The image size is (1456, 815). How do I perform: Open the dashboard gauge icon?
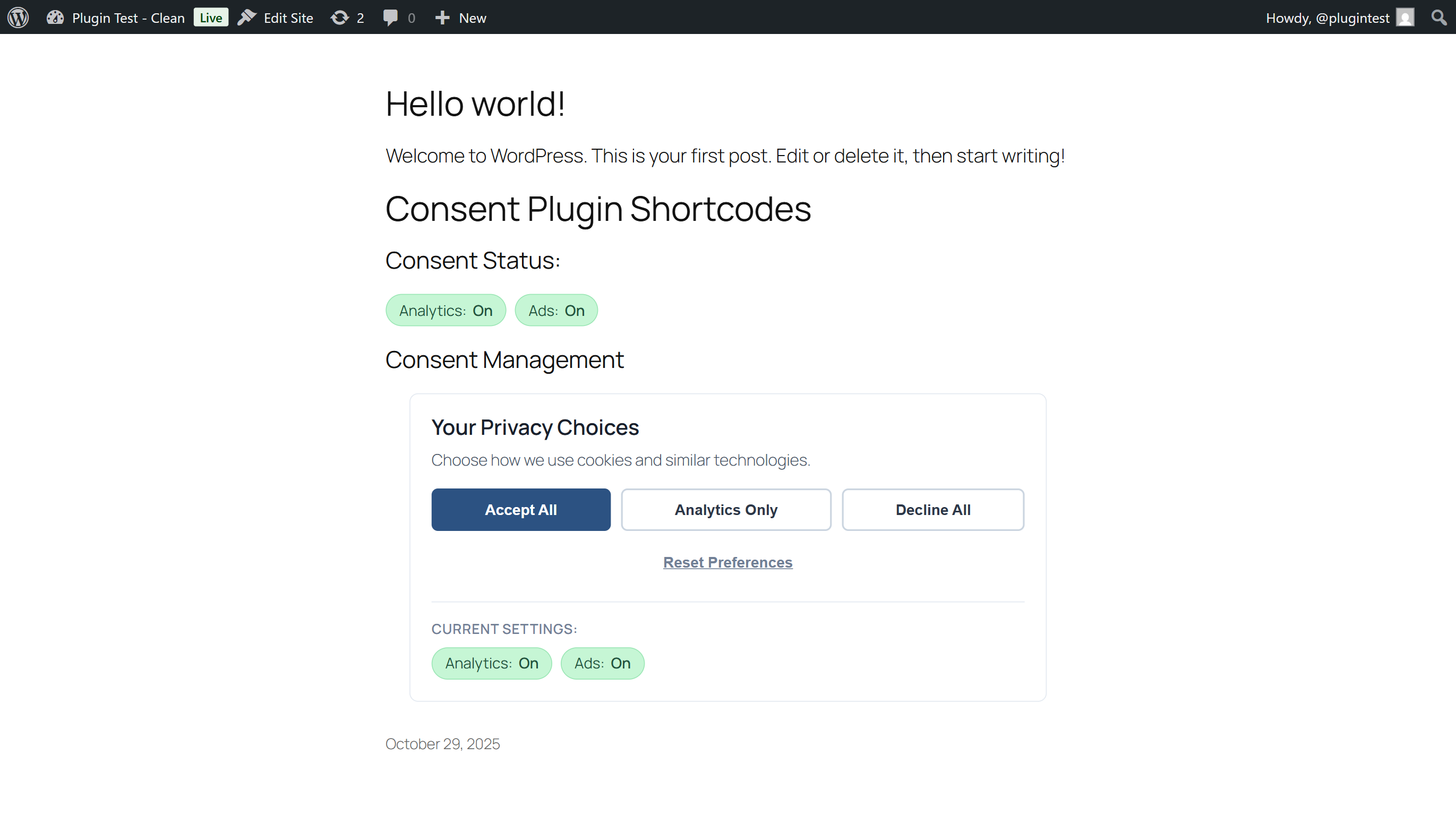(x=55, y=18)
